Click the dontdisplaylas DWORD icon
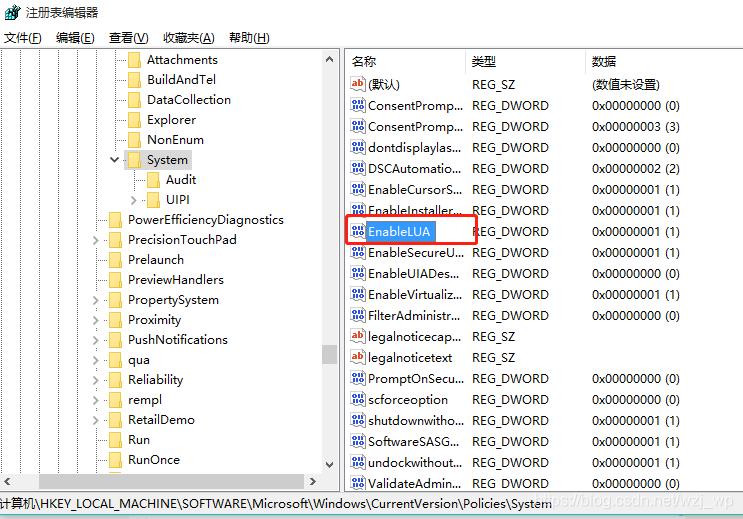Image resolution: width=743 pixels, height=519 pixels. click(x=358, y=147)
